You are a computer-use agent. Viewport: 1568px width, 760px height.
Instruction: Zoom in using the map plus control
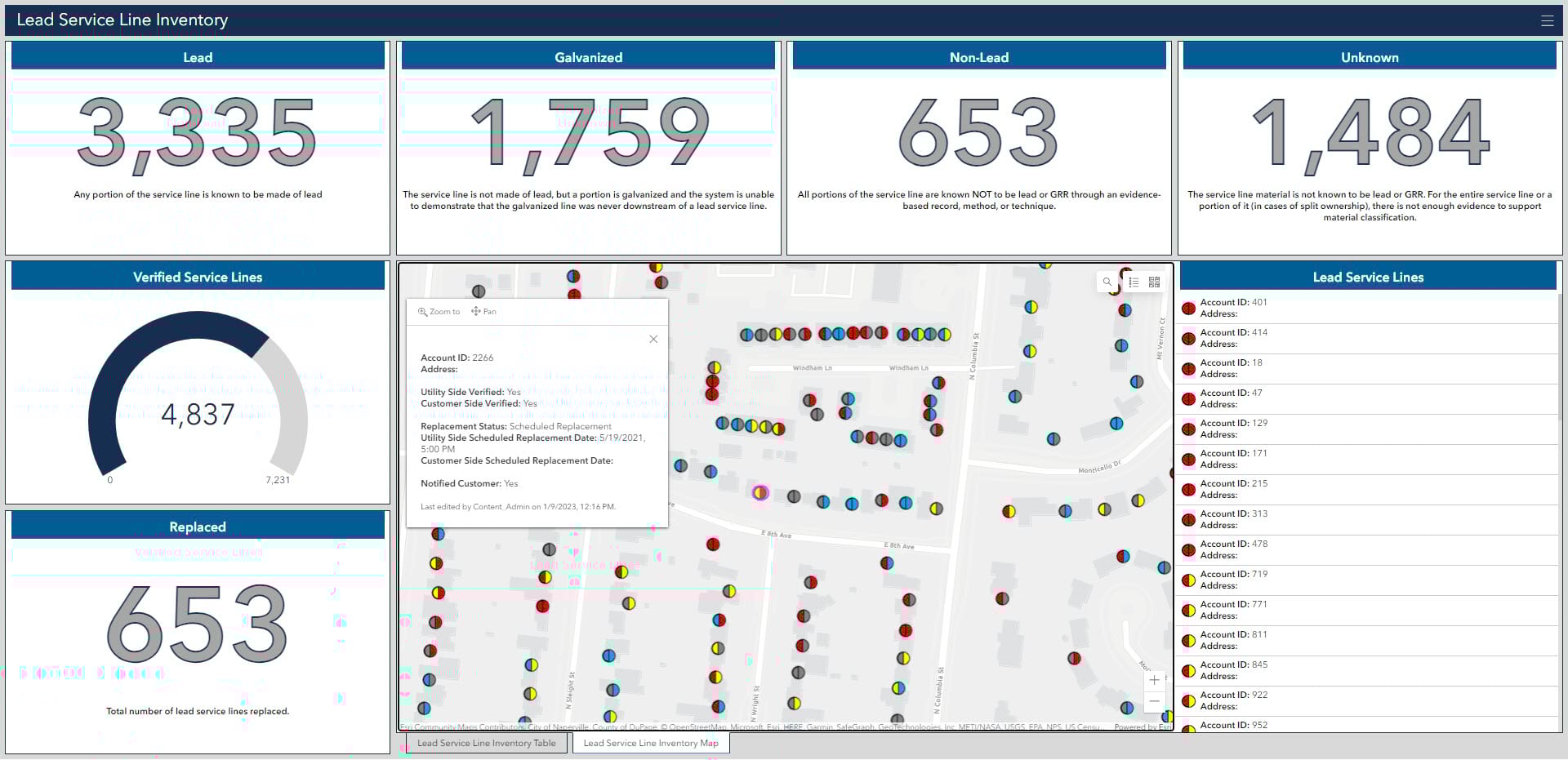coord(1154,679)
